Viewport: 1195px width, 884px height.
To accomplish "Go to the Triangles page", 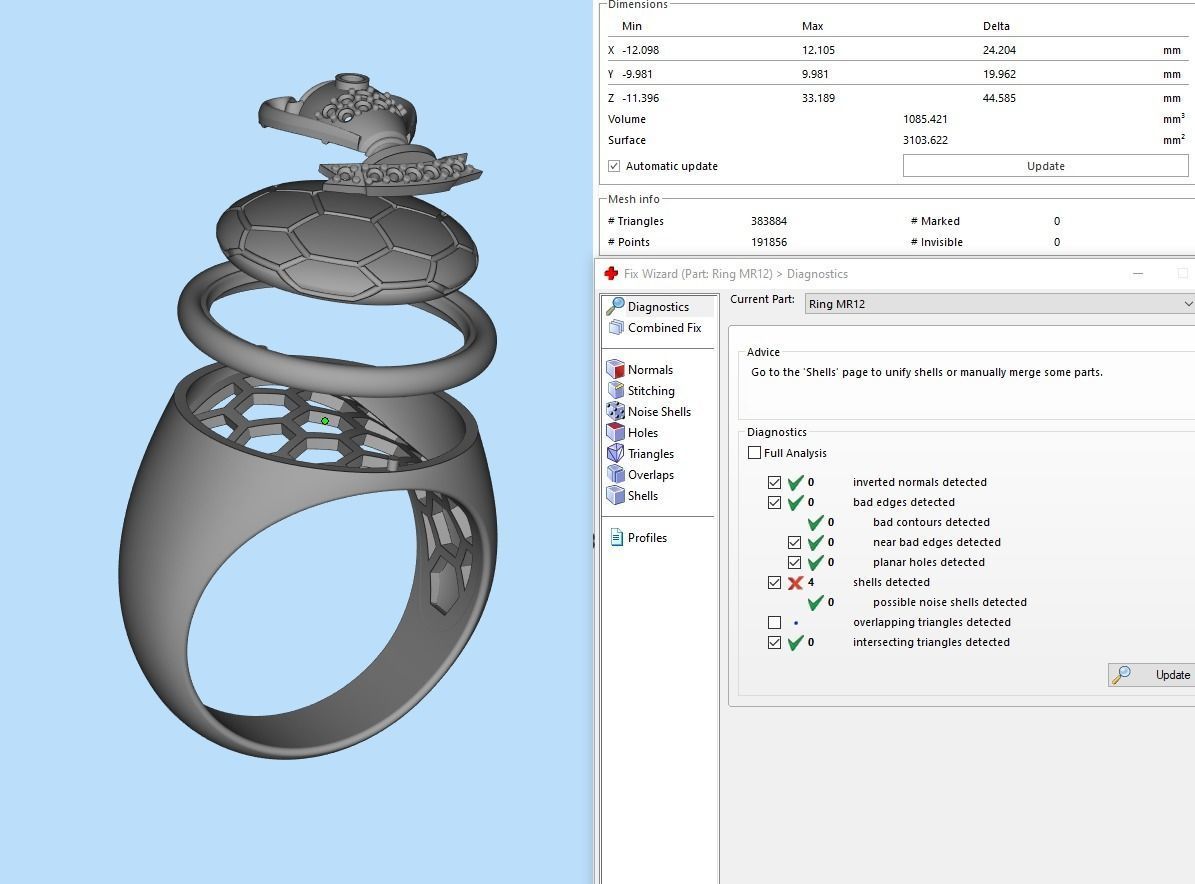I will coord(651,453).
